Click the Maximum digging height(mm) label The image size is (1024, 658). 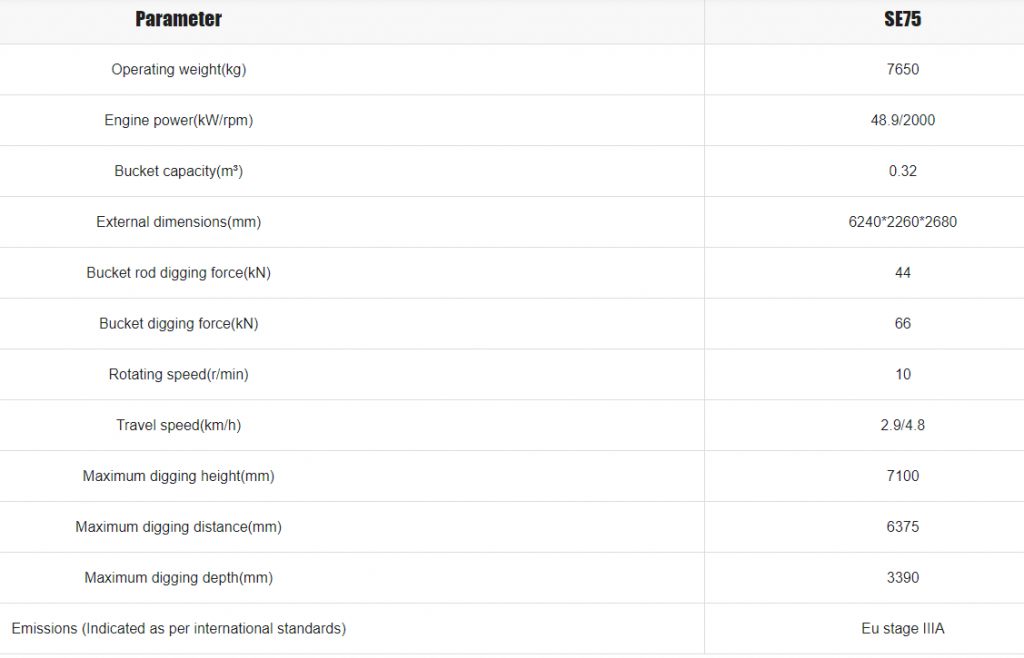(x=178, y=477)
